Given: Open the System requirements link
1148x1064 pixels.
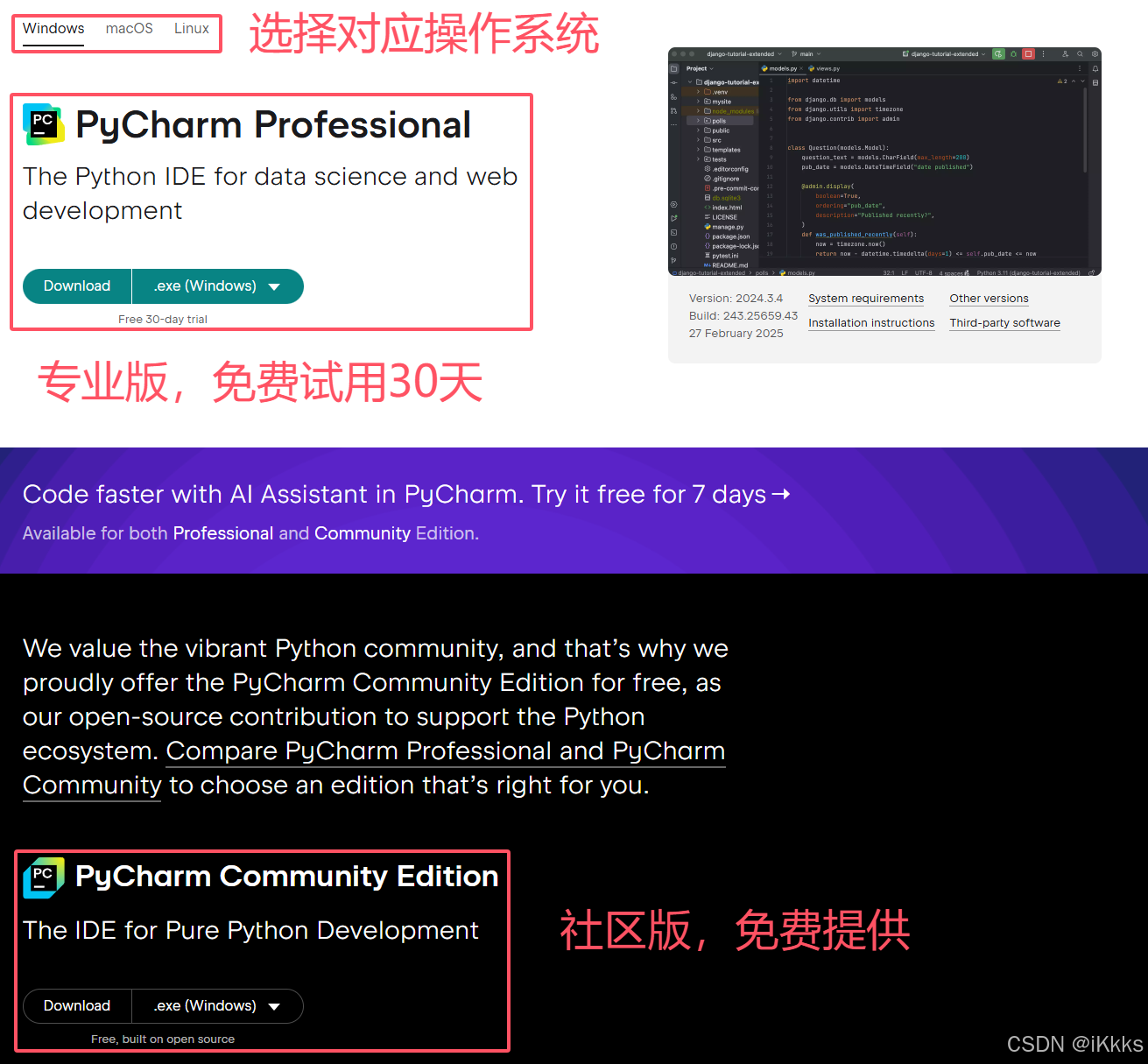Looking at the screenshot, I should pos(866,299).
